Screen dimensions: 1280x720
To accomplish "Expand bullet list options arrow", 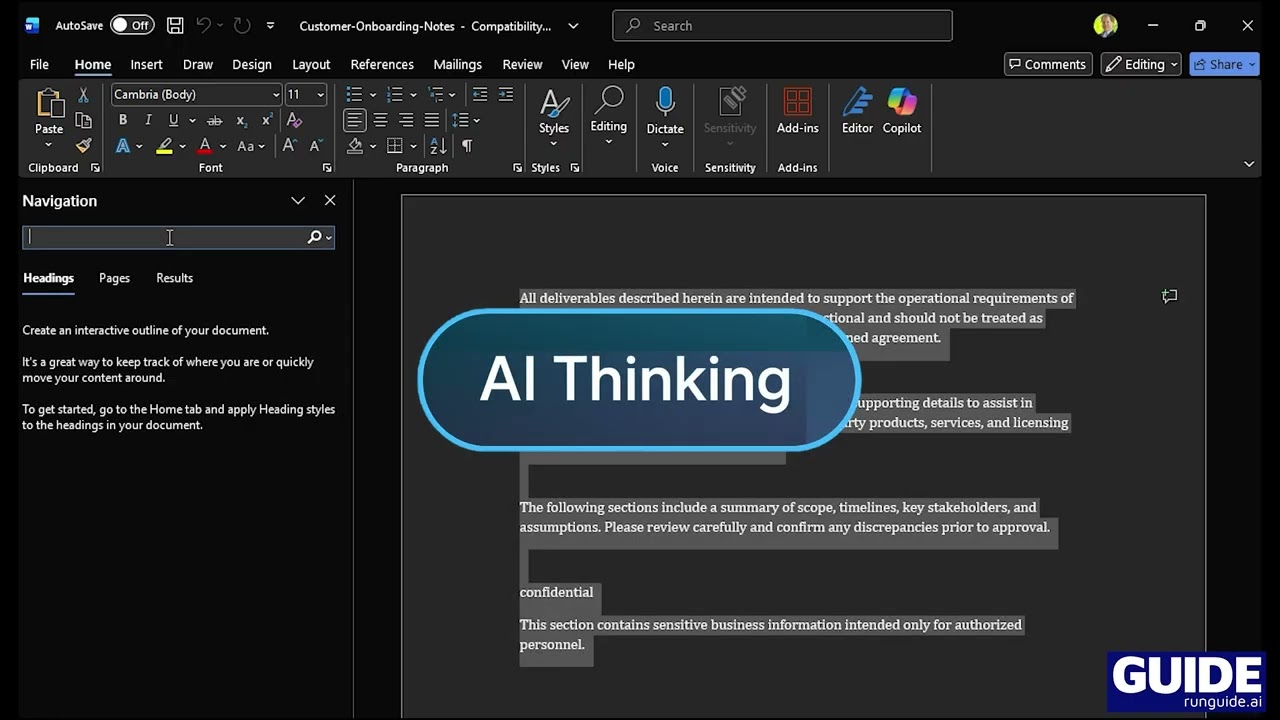I will [372, 94].
